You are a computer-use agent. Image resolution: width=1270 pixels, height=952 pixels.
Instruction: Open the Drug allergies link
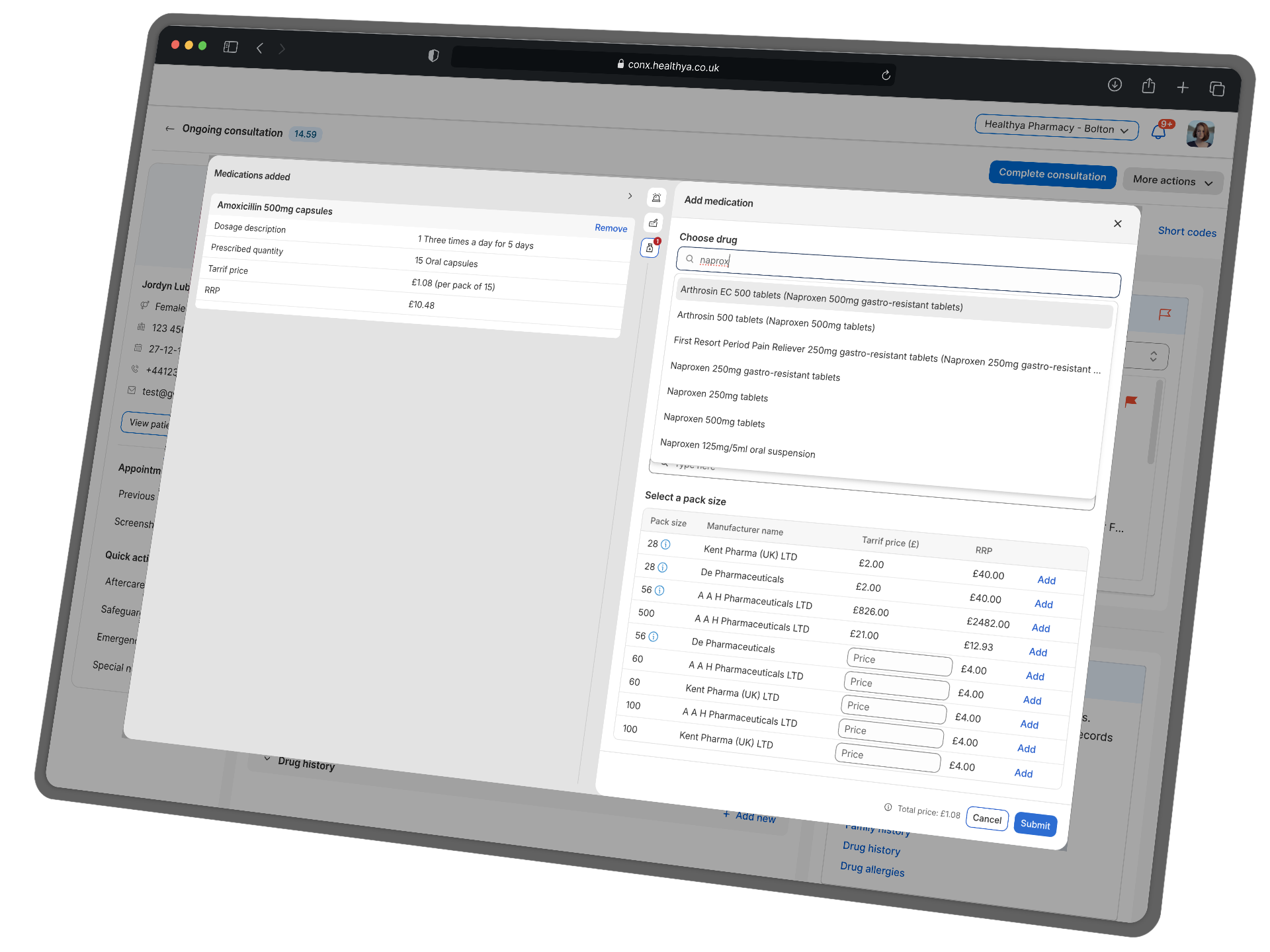[872, 869]
